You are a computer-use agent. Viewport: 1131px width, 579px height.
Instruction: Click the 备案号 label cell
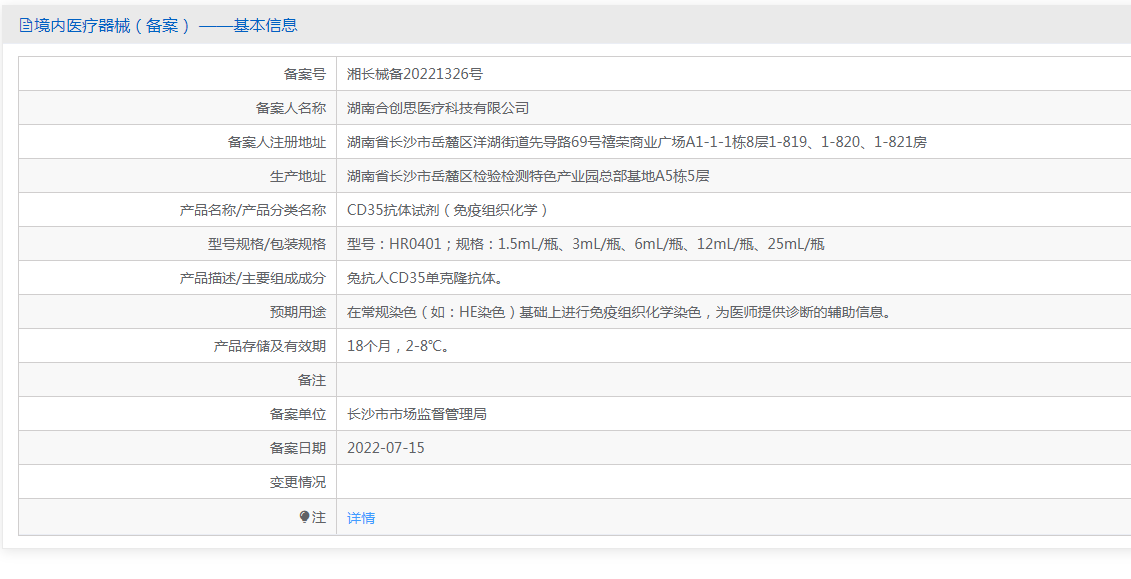304,74
